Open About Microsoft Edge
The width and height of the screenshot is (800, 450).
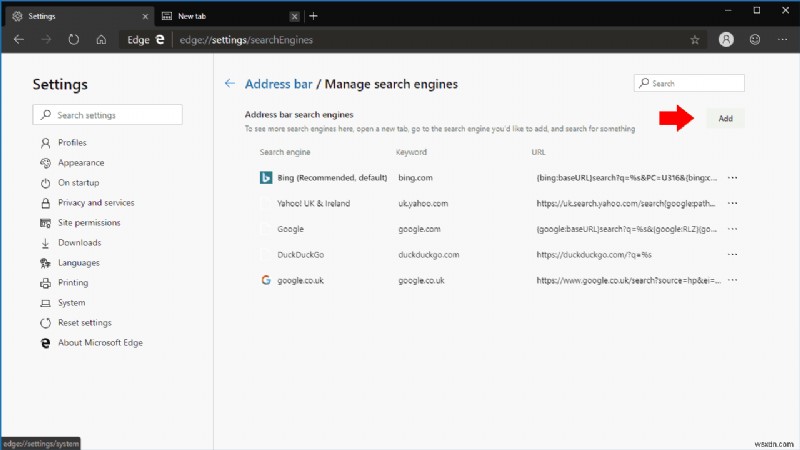tap(101, 342)
